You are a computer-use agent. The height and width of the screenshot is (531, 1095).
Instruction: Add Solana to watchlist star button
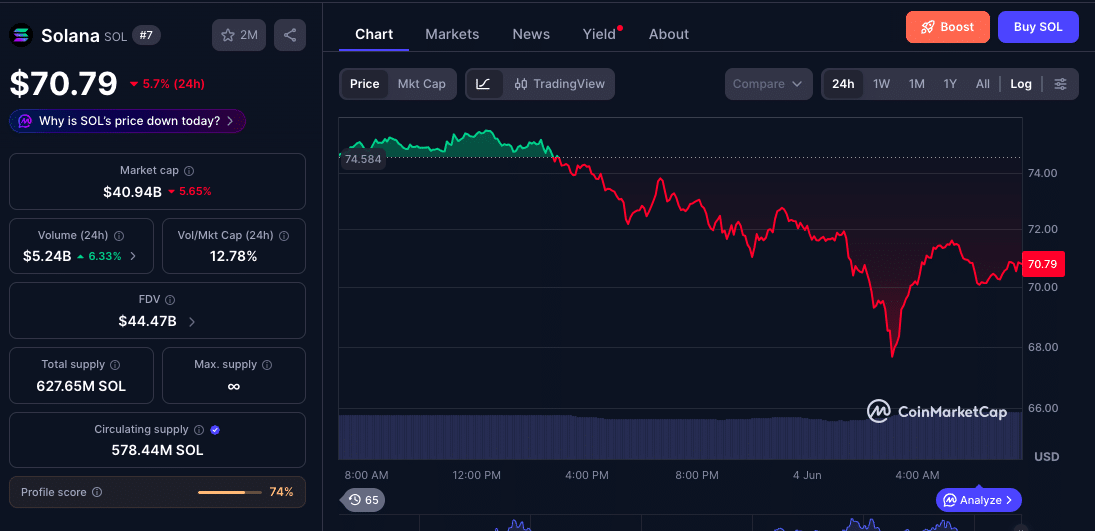(239, 35)
